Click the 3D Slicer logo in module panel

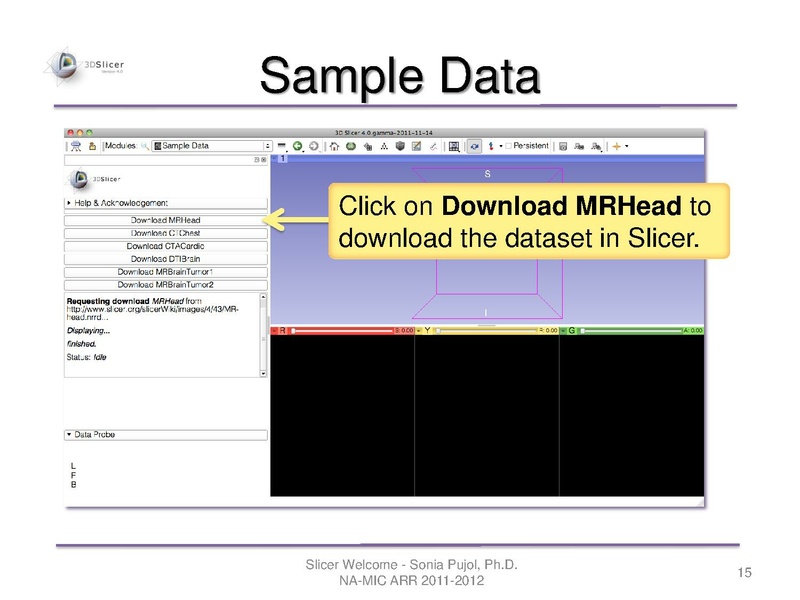pyautogui.click(x=93, y=179)
